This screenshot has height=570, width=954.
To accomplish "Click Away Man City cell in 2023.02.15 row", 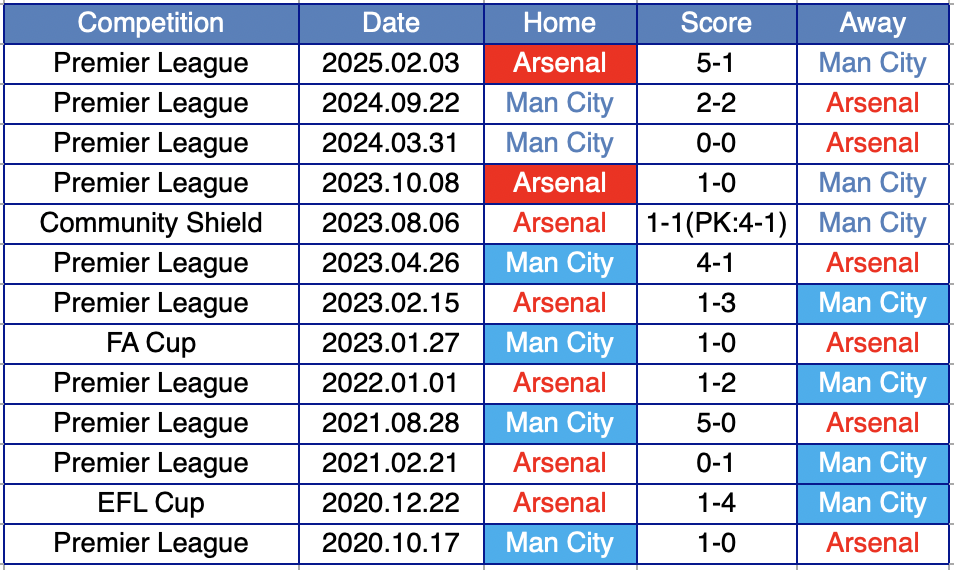I will point(873,304).
